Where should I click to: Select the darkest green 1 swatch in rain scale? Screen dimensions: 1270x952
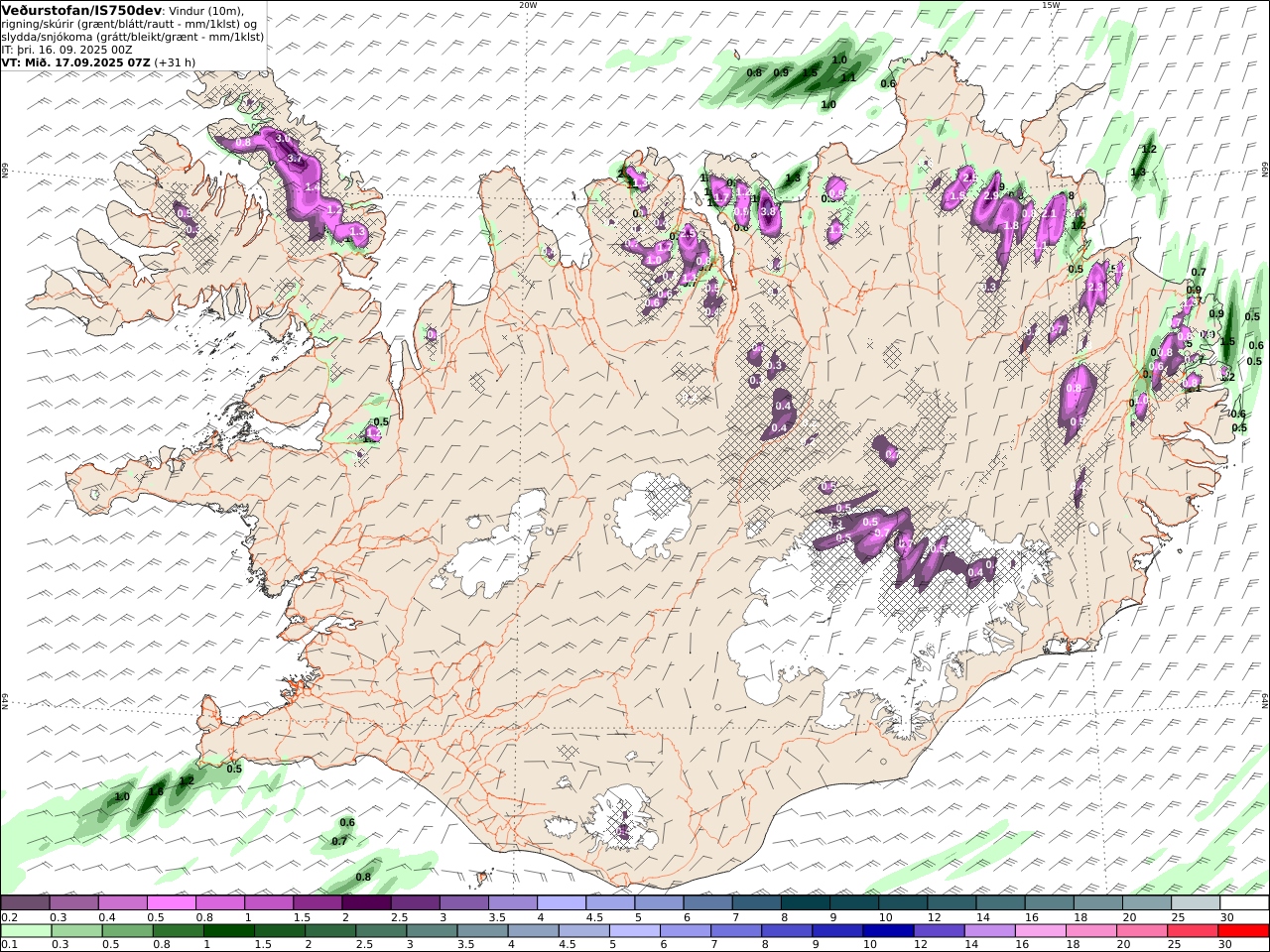point(228,931)
